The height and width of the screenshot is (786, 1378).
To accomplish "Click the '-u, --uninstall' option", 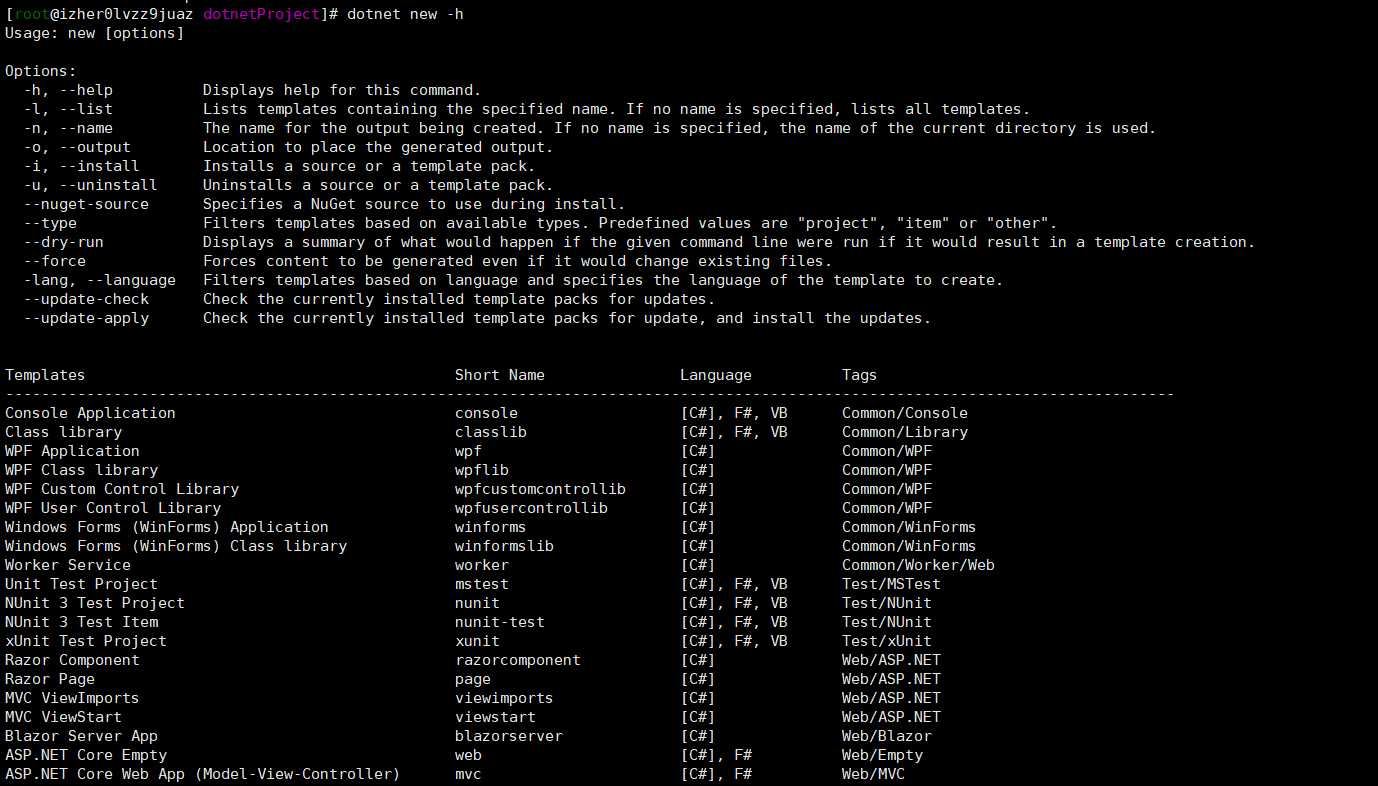I will tap(90, 185).
